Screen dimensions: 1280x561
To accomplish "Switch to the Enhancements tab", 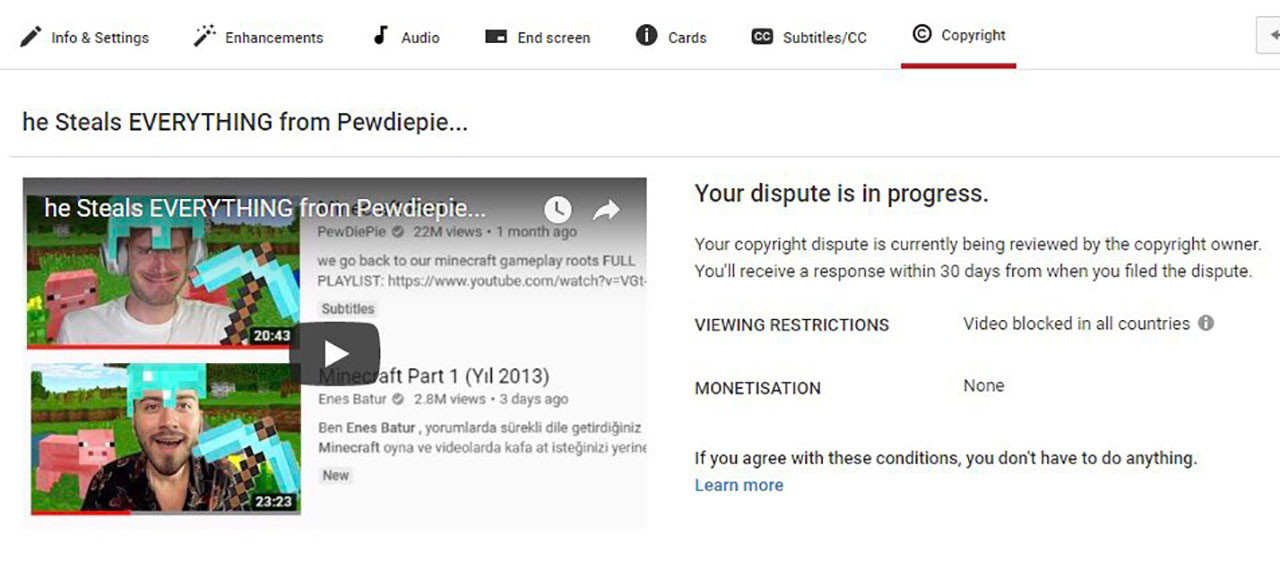I will tap(258, 37).
